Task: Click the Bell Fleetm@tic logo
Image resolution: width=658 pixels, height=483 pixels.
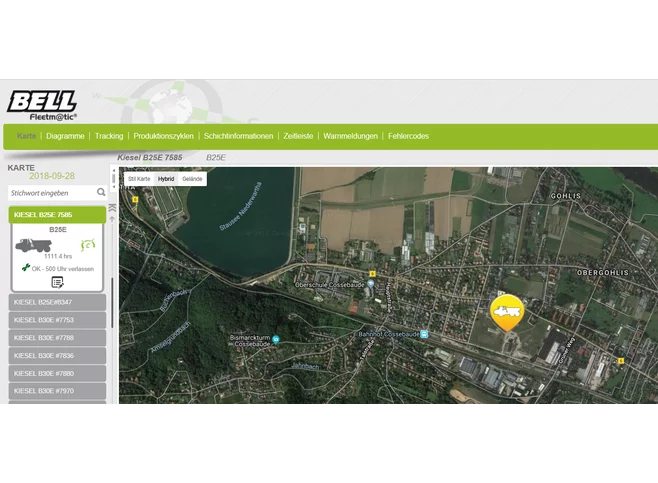Action: [x=42, y=106]
